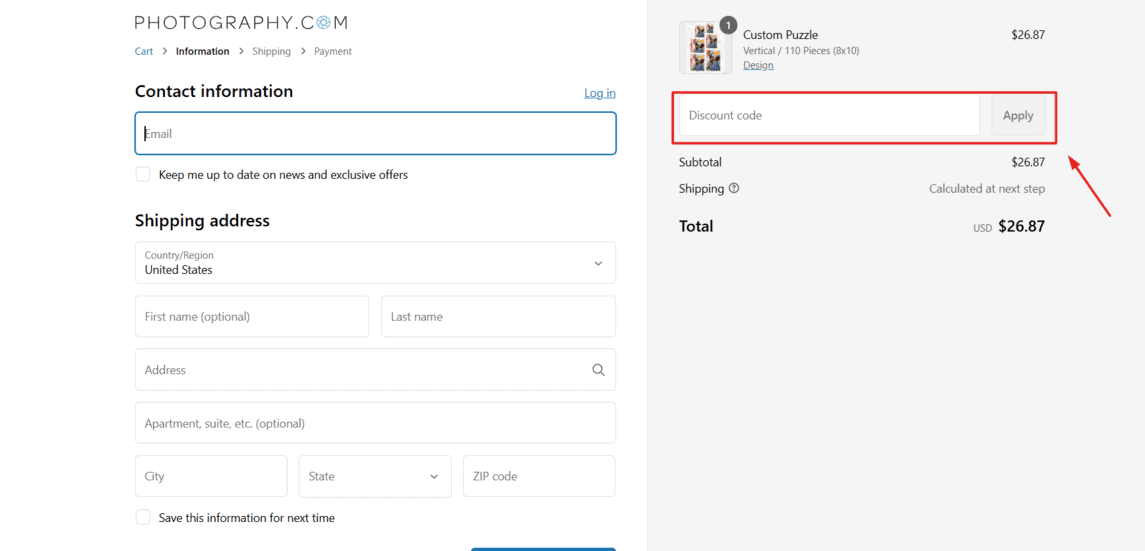1145x551 pixels.
Task: Expand the State dropdown
Action: coord(375,477)
